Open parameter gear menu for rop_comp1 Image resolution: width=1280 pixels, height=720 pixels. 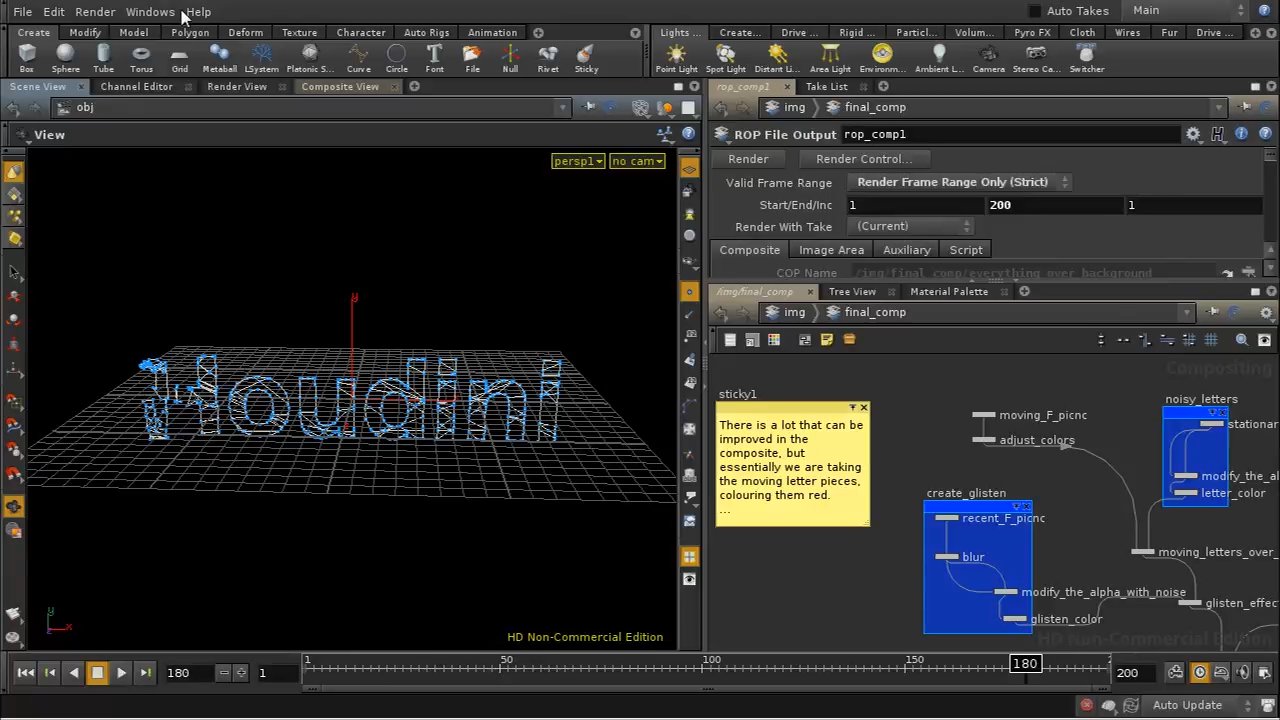[1193, 134]
